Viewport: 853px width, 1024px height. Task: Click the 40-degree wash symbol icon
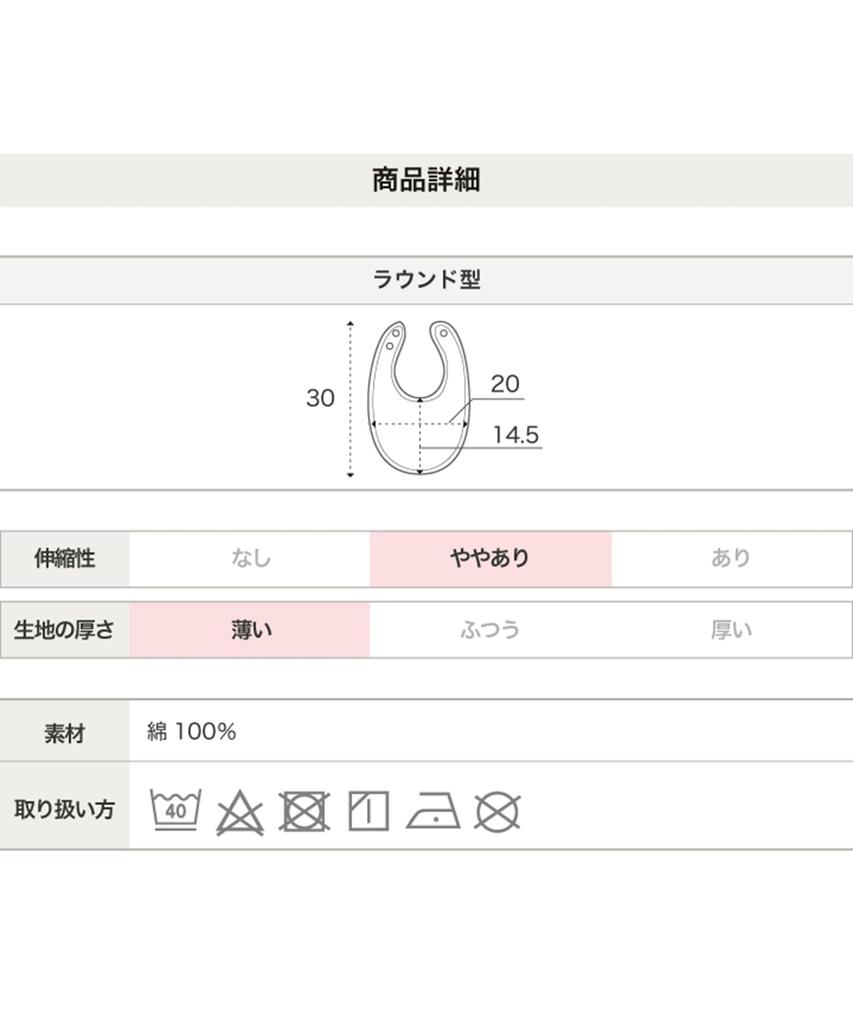(175, 810)
